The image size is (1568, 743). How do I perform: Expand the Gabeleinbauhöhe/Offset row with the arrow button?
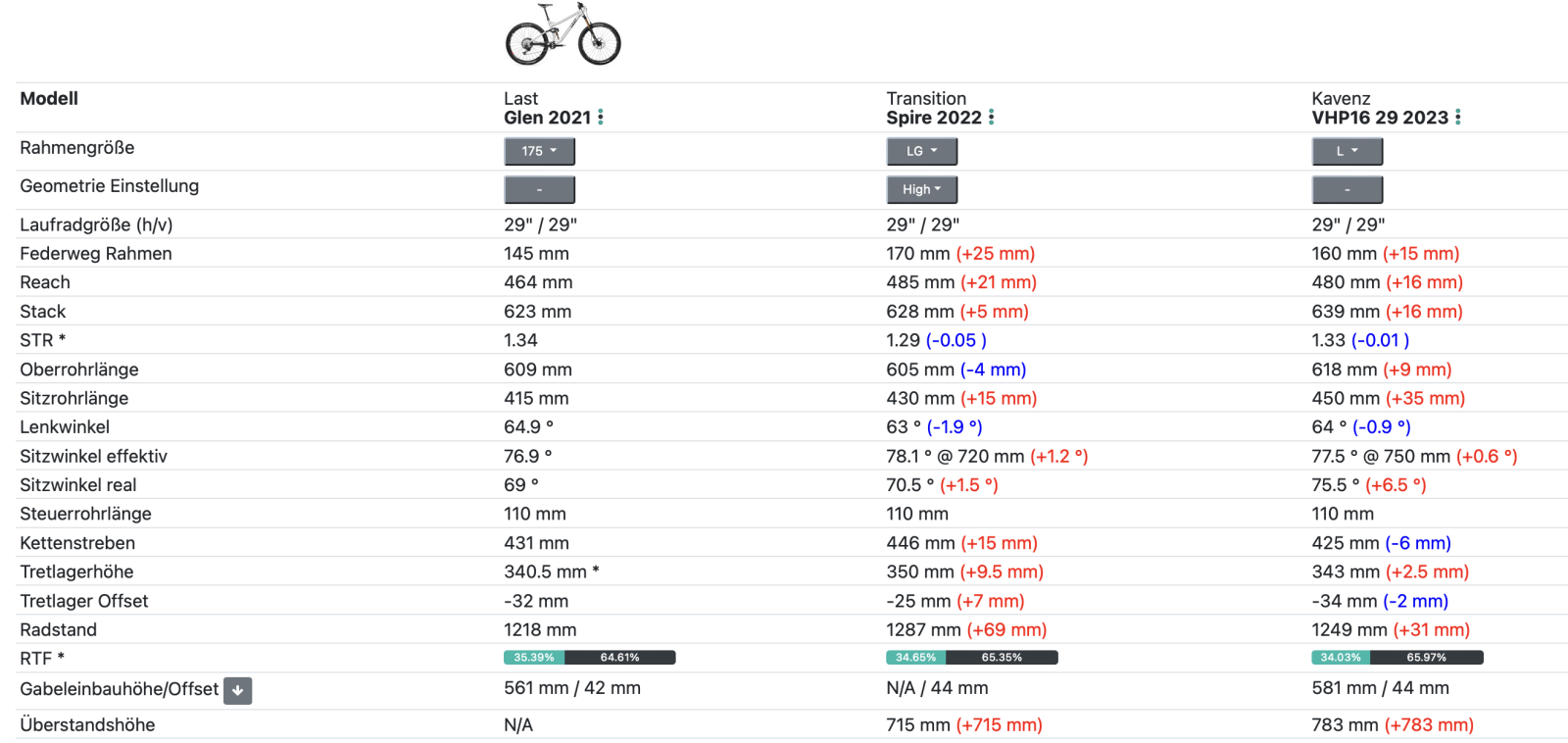click(237, 690)
